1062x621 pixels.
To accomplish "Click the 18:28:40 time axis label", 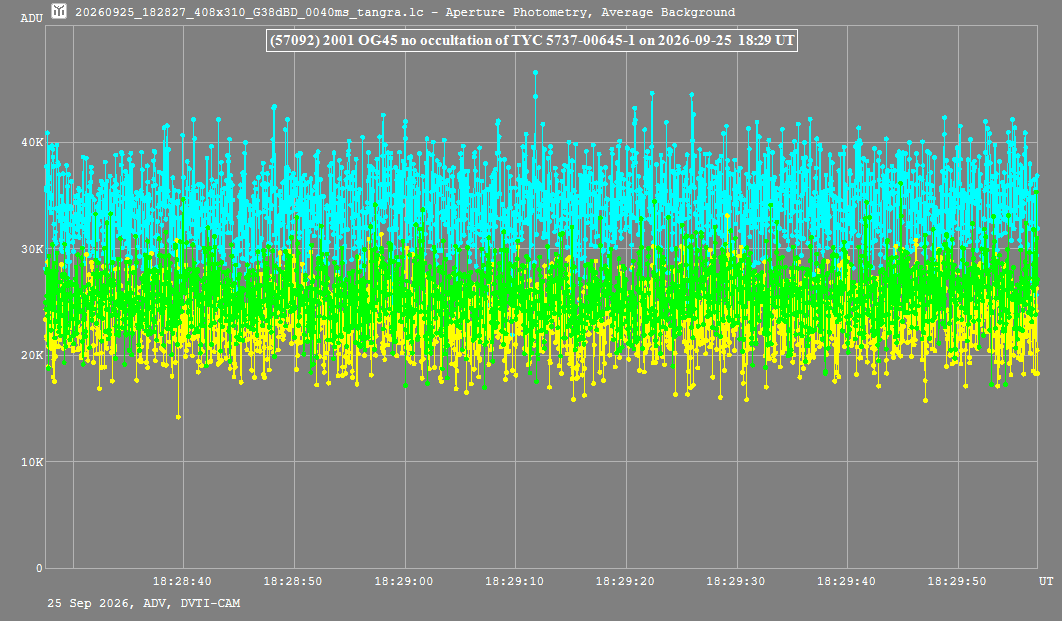I will point(182,581).
